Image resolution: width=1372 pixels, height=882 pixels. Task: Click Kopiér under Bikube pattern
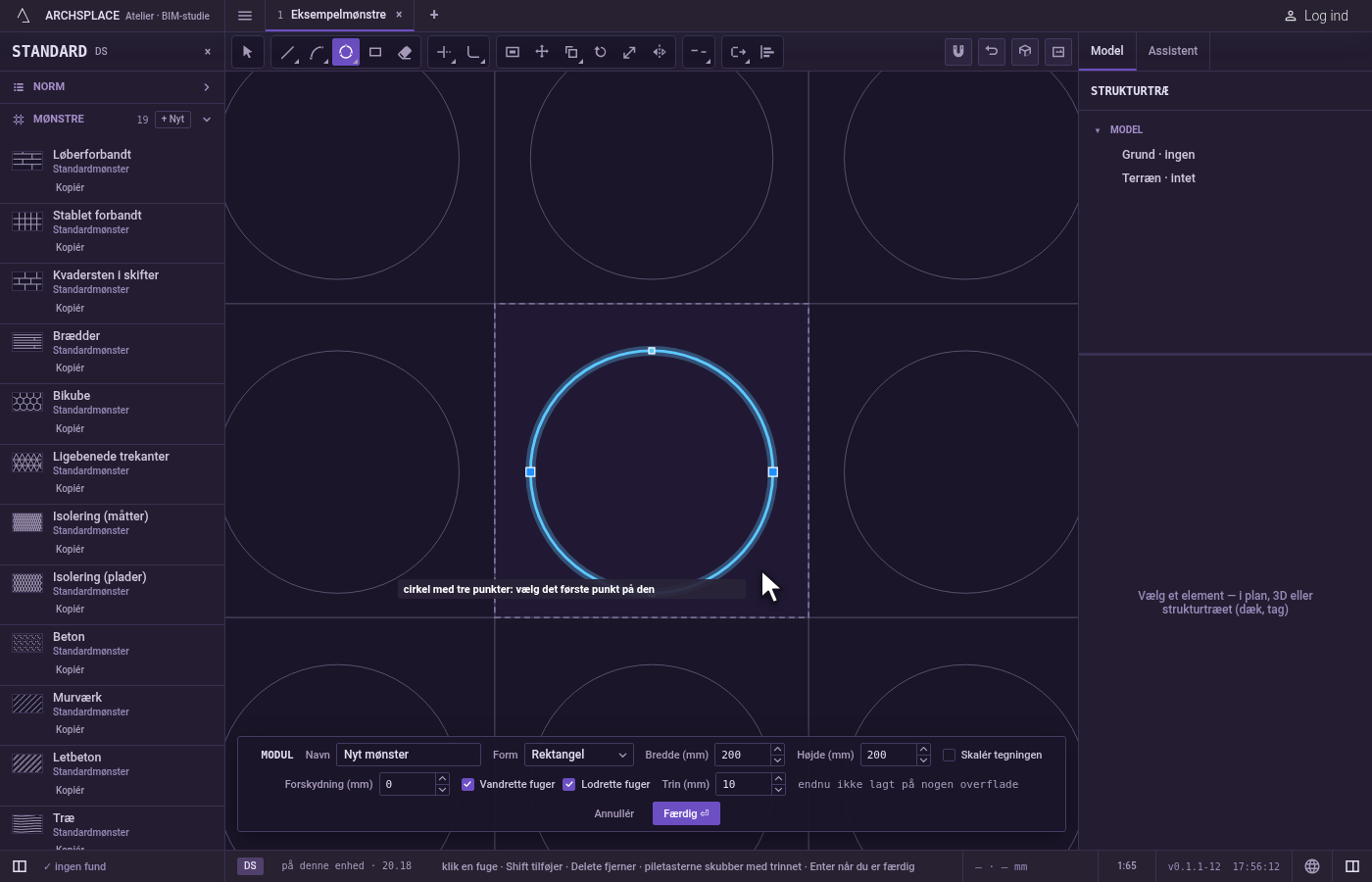tap(71, 428)
